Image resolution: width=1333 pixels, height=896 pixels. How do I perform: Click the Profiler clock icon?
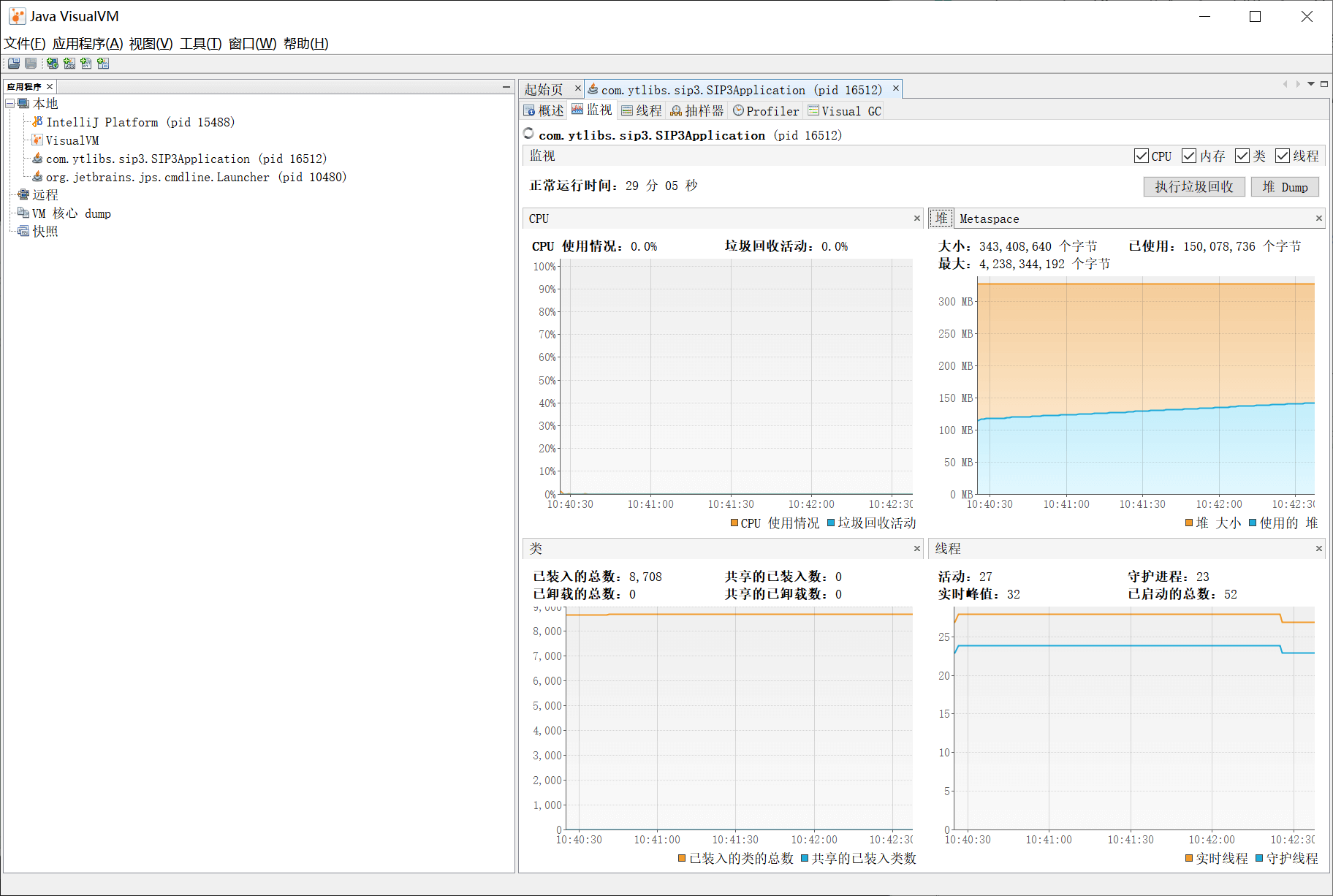[x=738, y=111]
